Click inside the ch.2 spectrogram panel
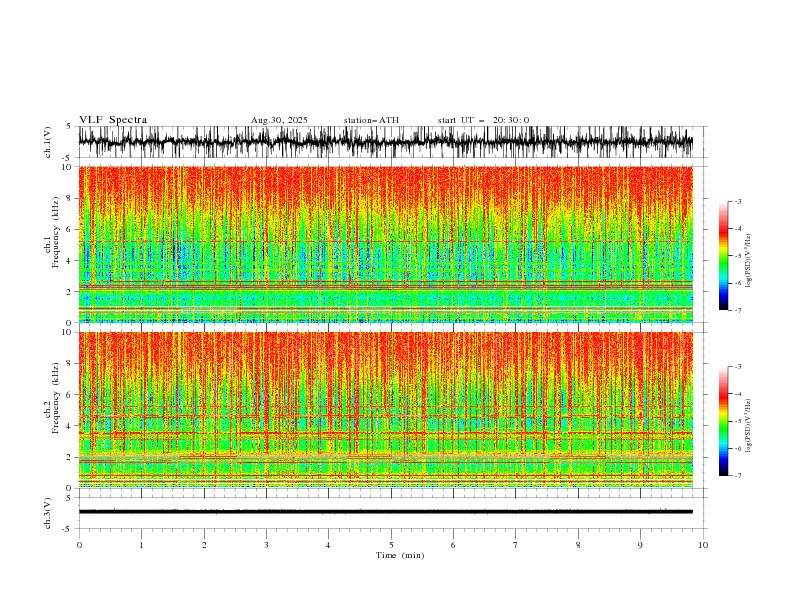The height and width of the screenshot is (612, 792). (385, 410)
